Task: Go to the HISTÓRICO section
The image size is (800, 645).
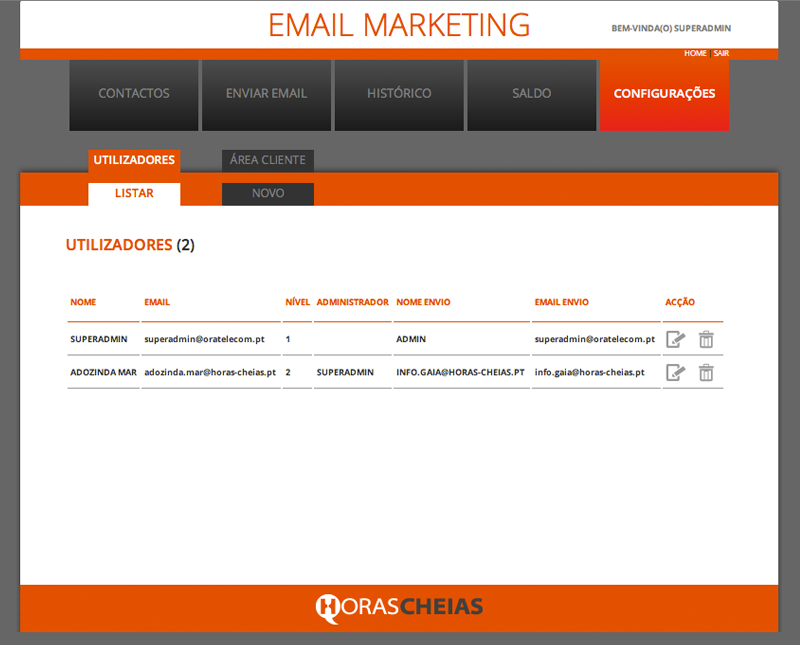Action: coord(399,95)
